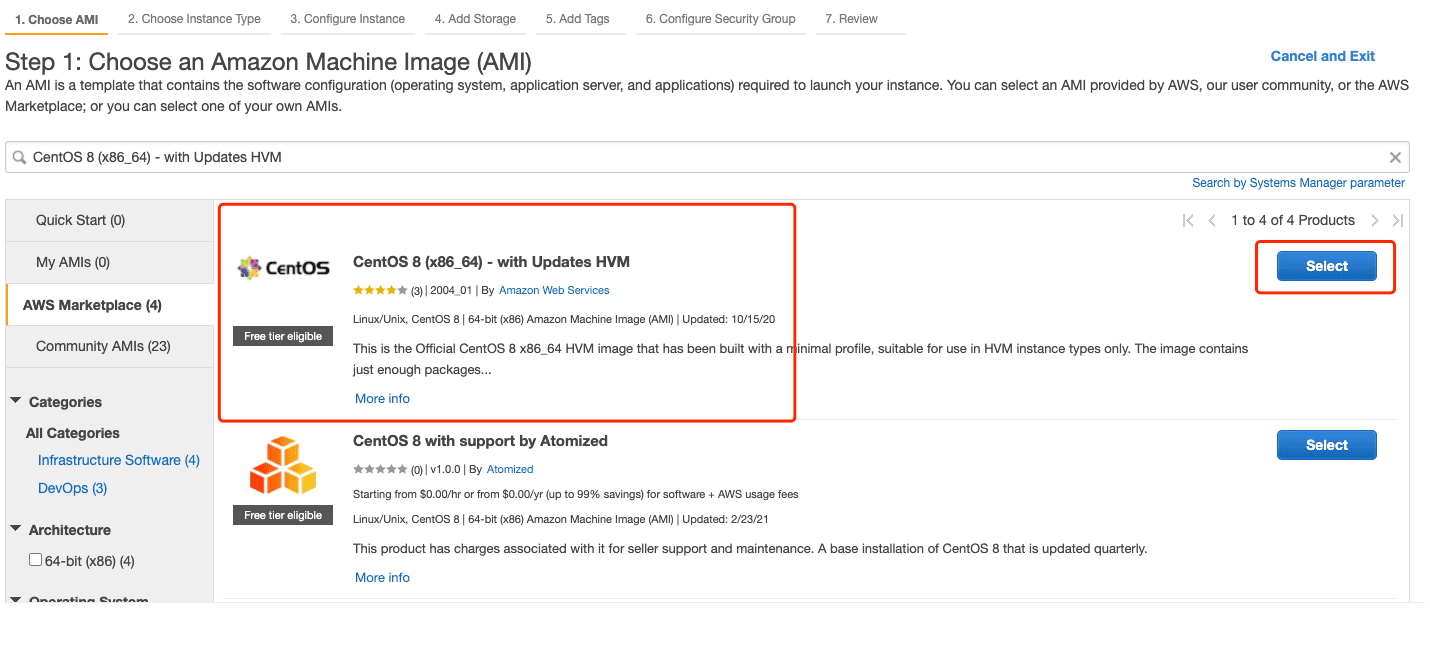Open Search by Systems Manager parameter link

1298,183
